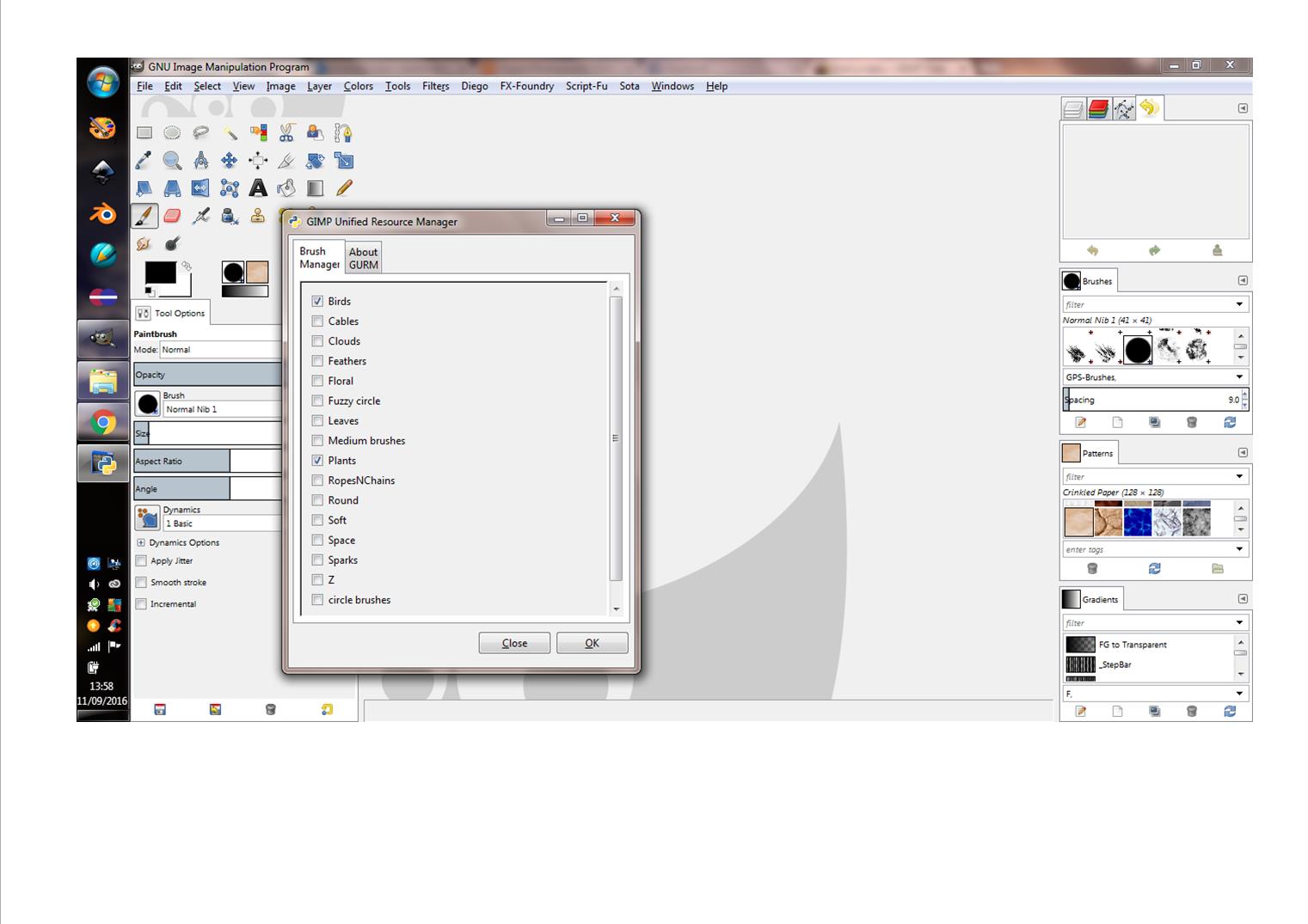Screen dimensions: 1308x924
Task: Select the Rectangle Select tool
Action: [x=144, y=132]
